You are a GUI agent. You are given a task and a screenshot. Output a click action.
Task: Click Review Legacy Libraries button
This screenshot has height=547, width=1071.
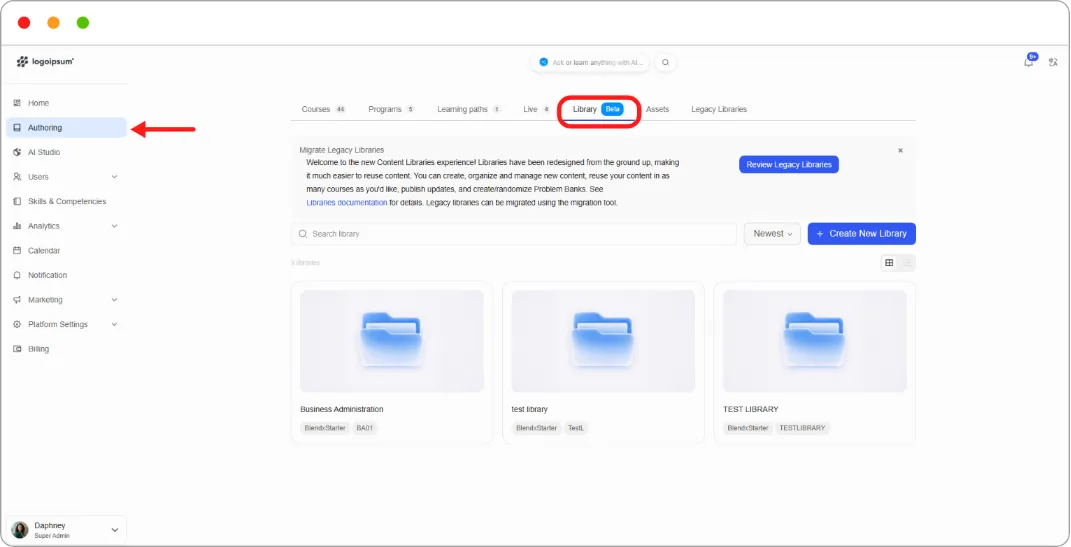click(x=789, y=165)
